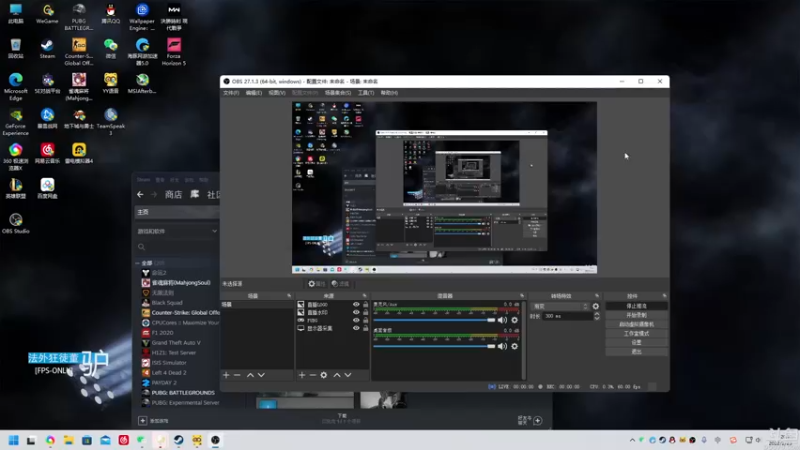Adjust the transition duration 300 ms stepper
The image size is (800, 450).
pyautogui.click(x=597, y=316)
